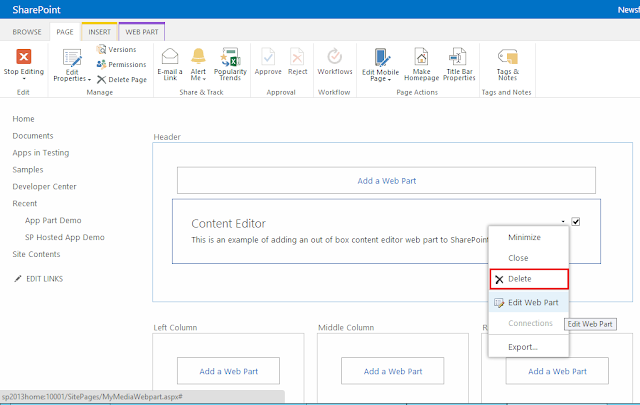Switch to the INSERT tab
Viewport: 640px width, 405px height.
pyautogui.click(x=100, y=32)
